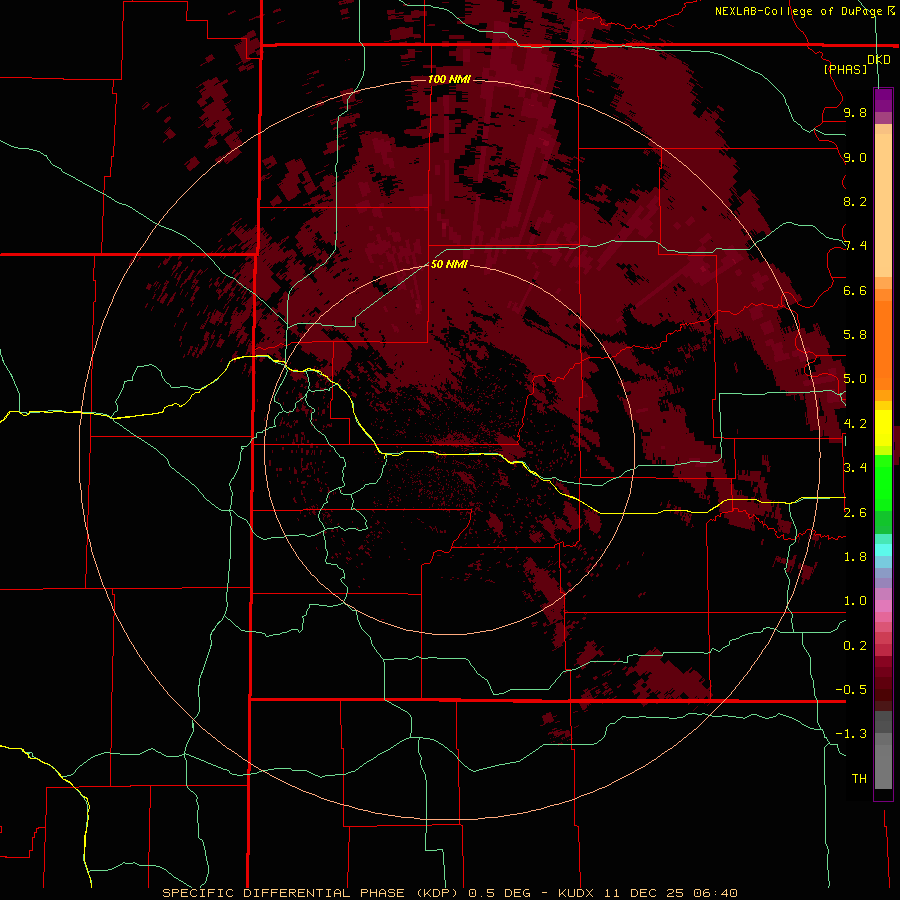This screenshot has height=900, width=900.
Task: Click the 3.4 legend value
Action: point(855,468)
